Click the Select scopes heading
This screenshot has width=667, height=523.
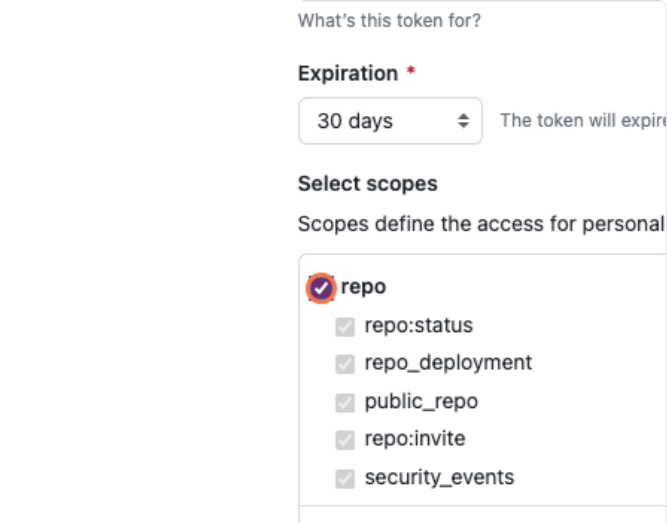point(367,184)
